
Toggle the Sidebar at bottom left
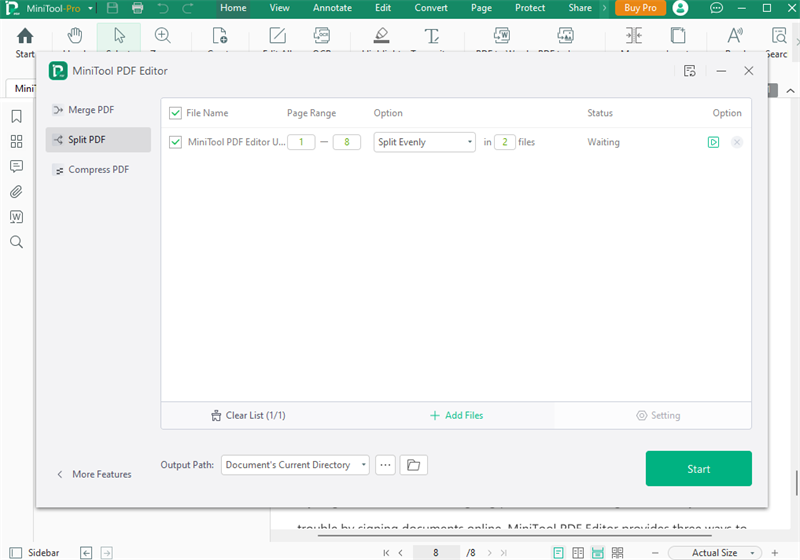[x=34, y=553]
